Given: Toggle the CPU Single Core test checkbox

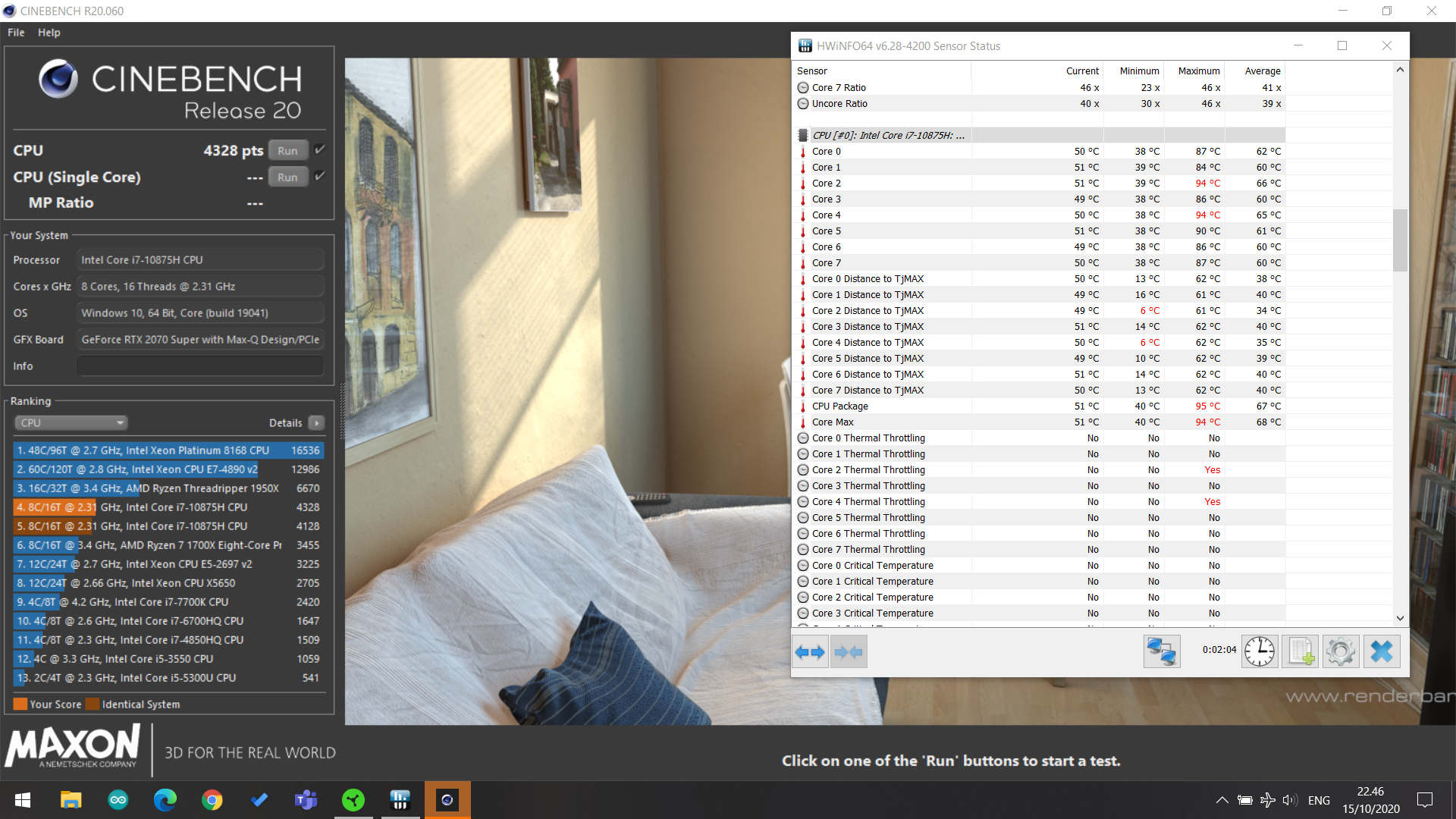Looking at the screenshot, I should tap(320, 177).
